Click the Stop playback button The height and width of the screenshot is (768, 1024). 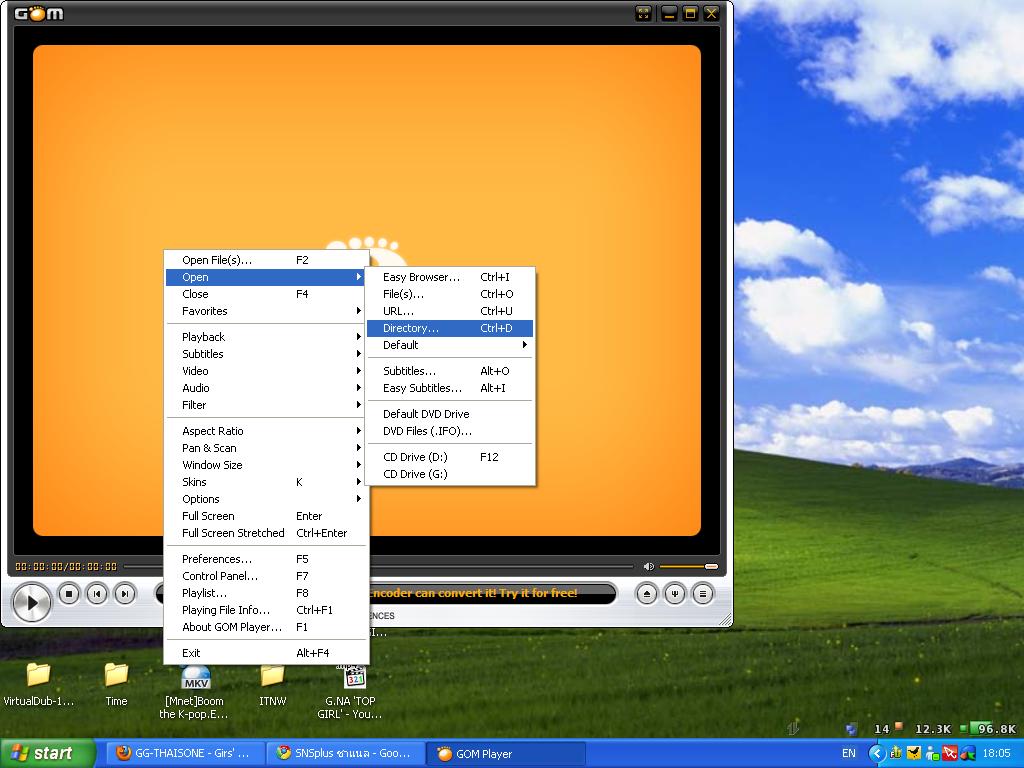pyautogui.click(x=69, y=594)
